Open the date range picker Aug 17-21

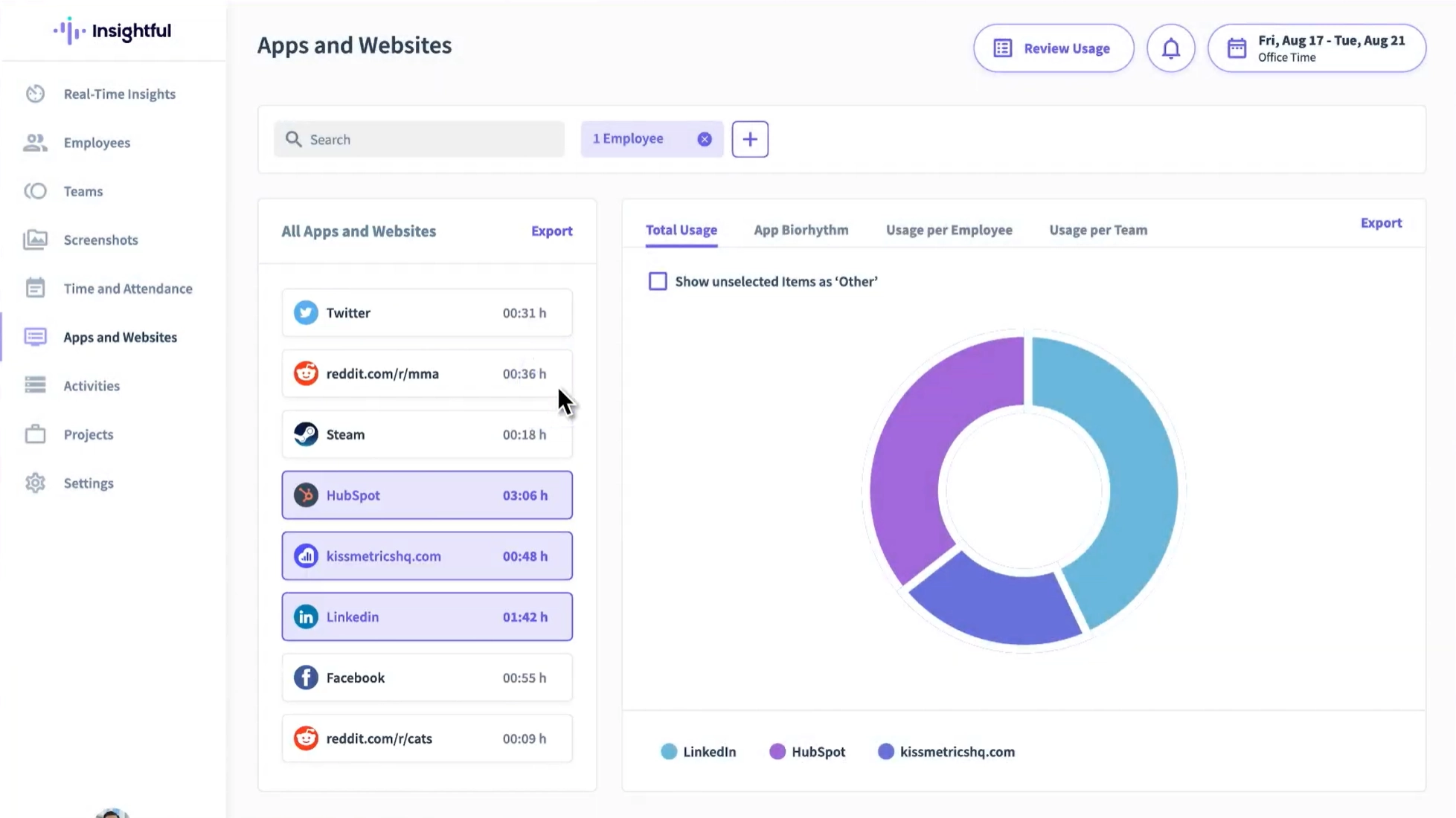coord(1315,48)
